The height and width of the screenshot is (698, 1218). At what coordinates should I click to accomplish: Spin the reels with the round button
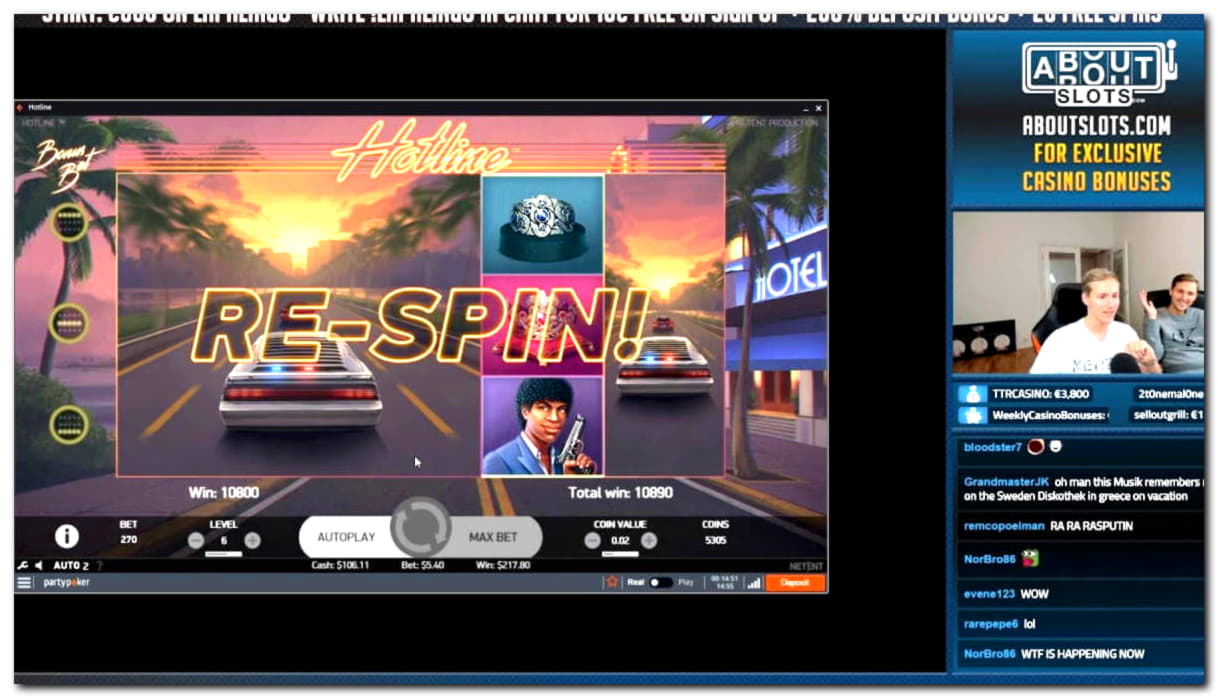421,527
